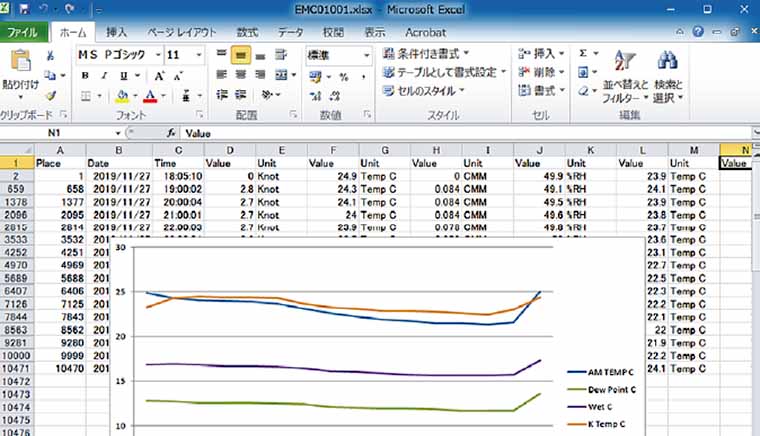760x436 pixels.
Task: Switch to the データ data tab
Action: point(290,32)
